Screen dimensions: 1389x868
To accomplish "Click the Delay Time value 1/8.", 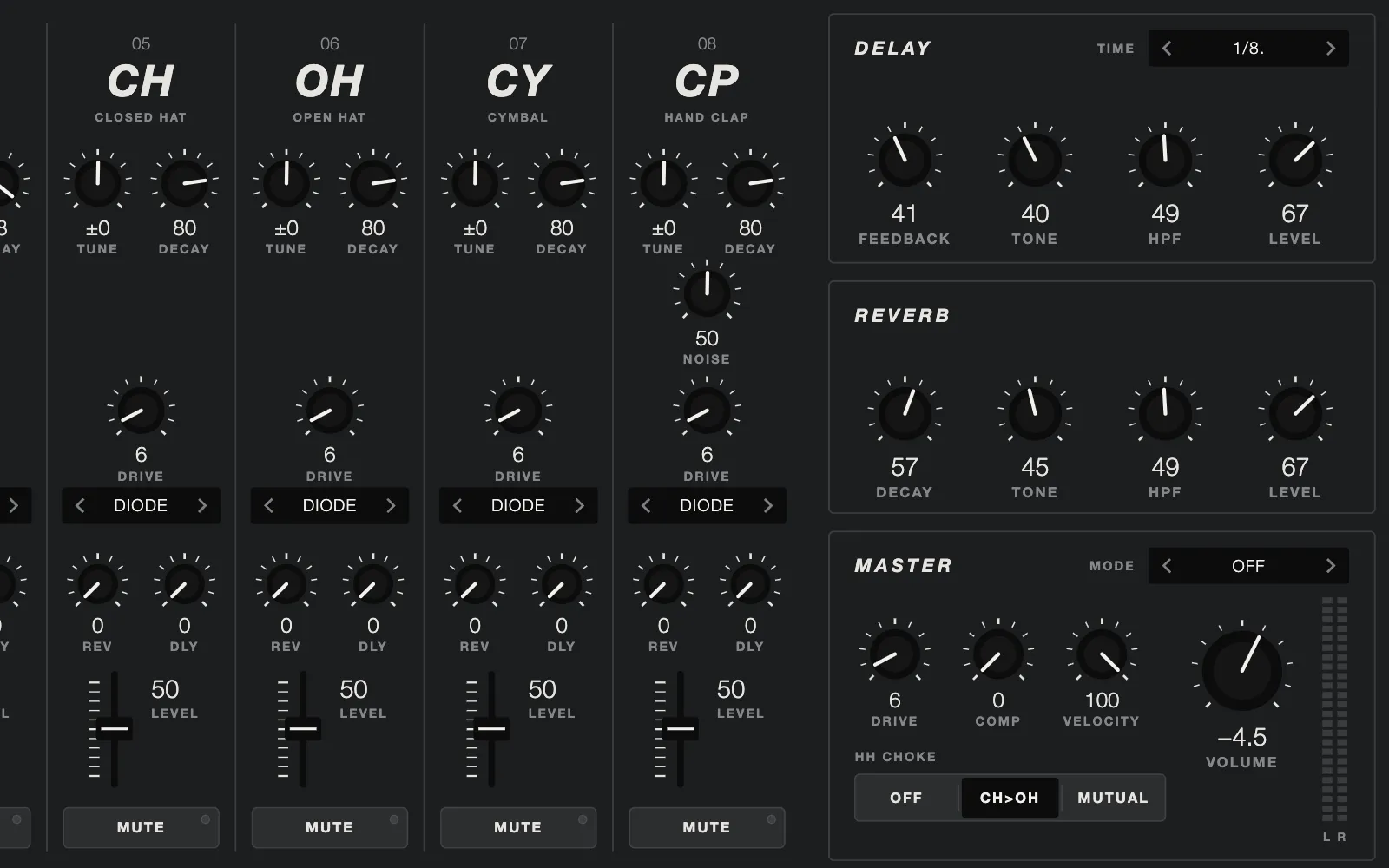I will click(x=1248, y=49).
